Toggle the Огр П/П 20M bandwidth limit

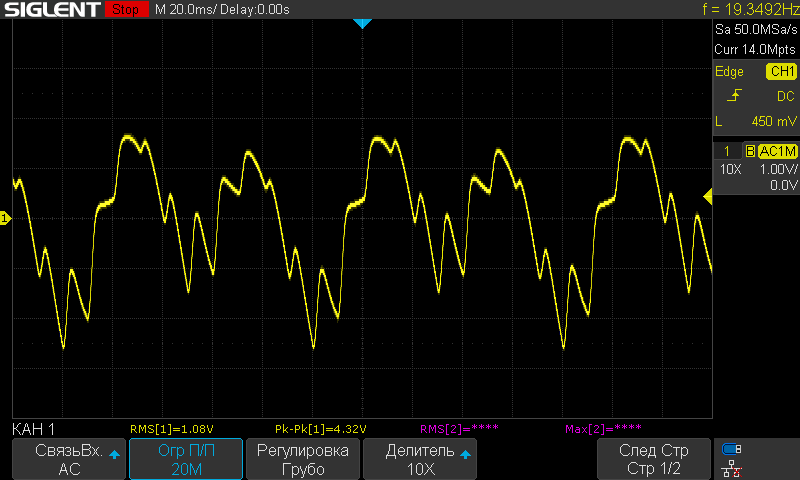186,459
